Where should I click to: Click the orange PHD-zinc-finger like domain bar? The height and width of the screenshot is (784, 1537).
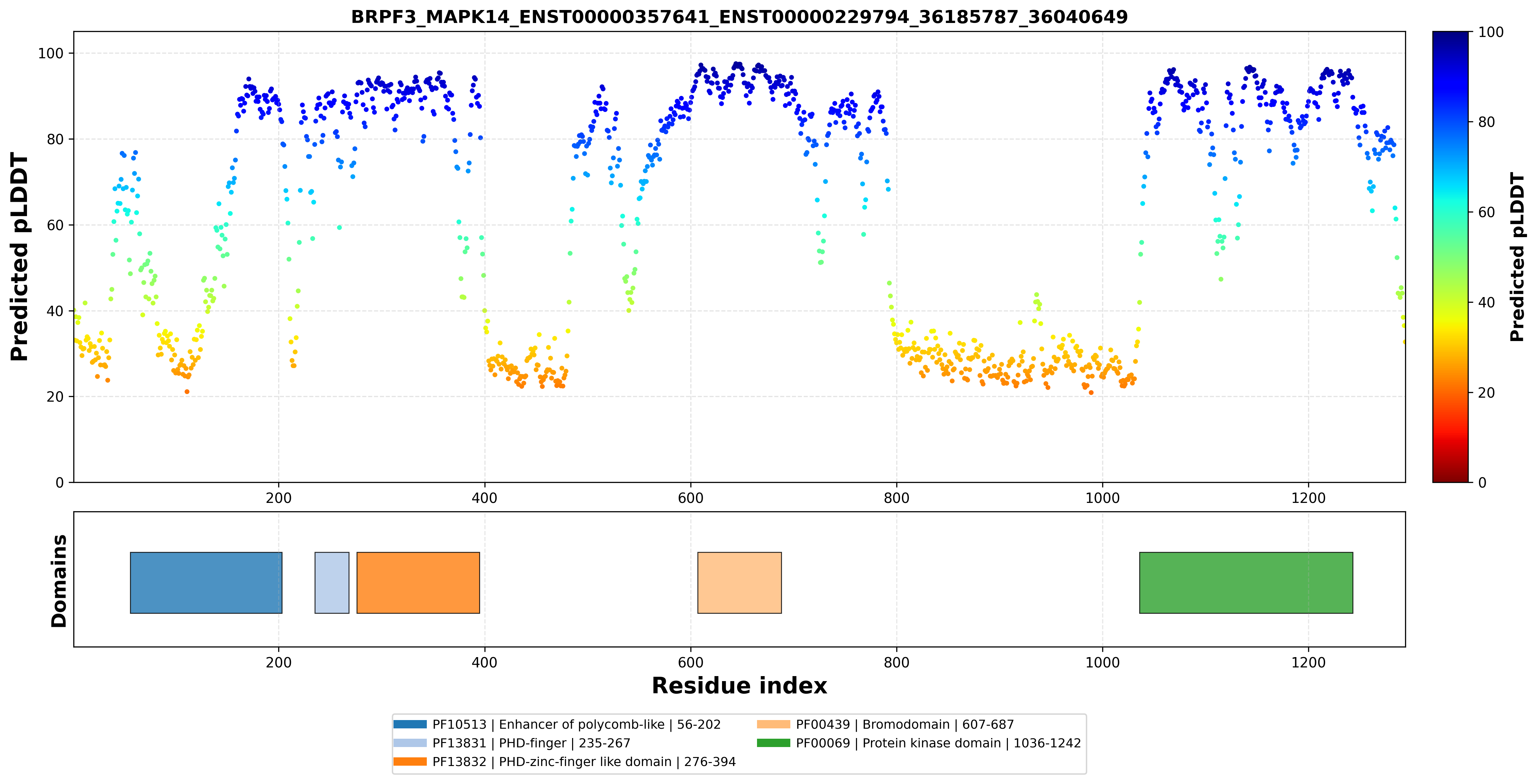click(x=418, y=583)
